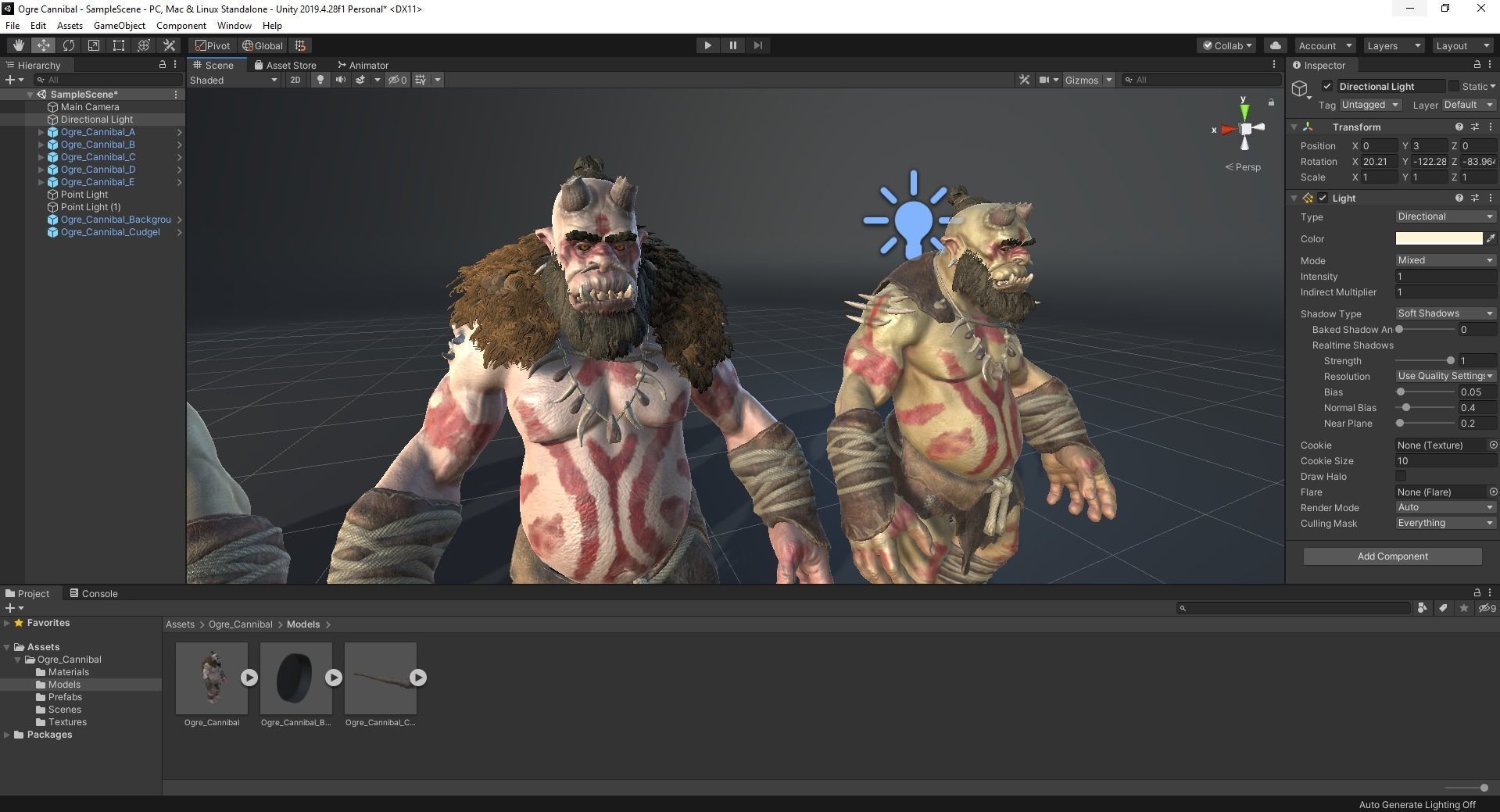Switch to Console tab

click(x=94, y=593)
